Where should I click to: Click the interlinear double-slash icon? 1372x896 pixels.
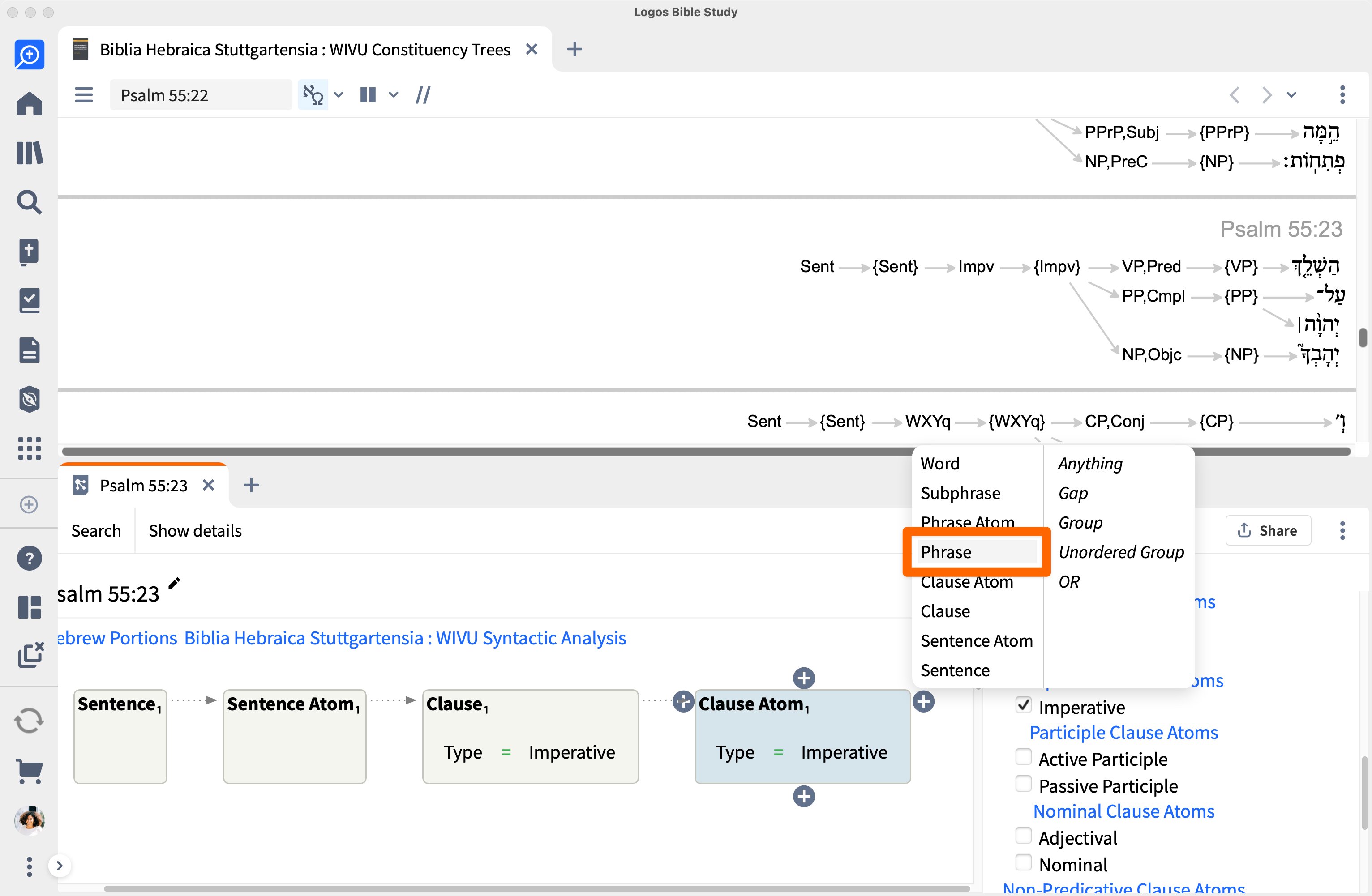tap(423, 94)
